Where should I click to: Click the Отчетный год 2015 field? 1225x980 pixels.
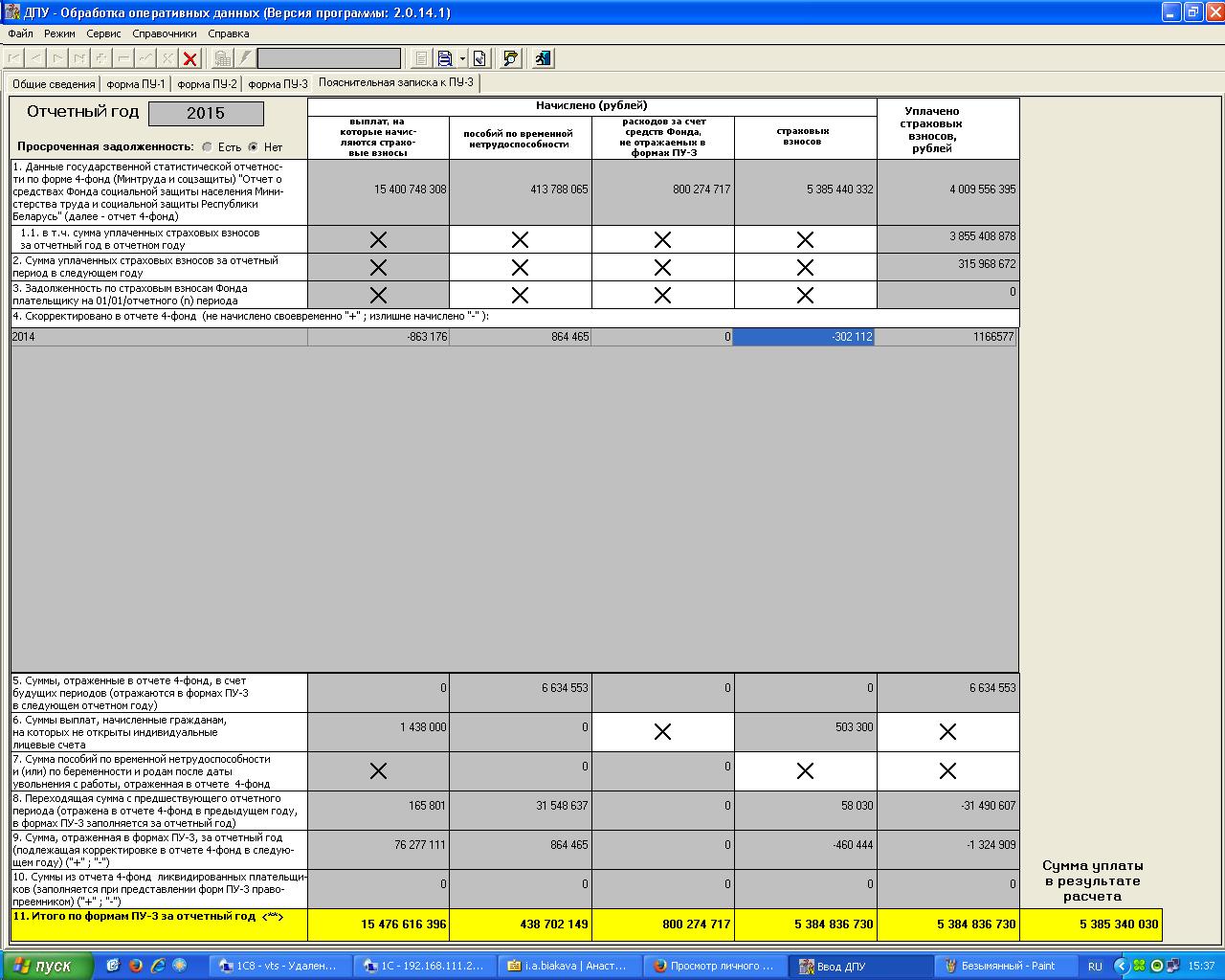click(206, 113)
